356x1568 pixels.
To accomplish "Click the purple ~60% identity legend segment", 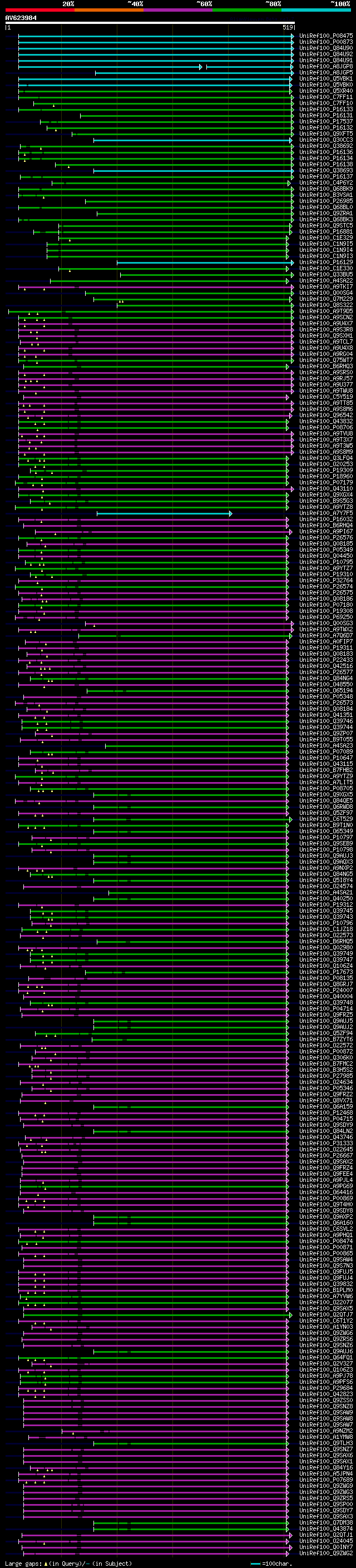I will (x=177, y=10).
